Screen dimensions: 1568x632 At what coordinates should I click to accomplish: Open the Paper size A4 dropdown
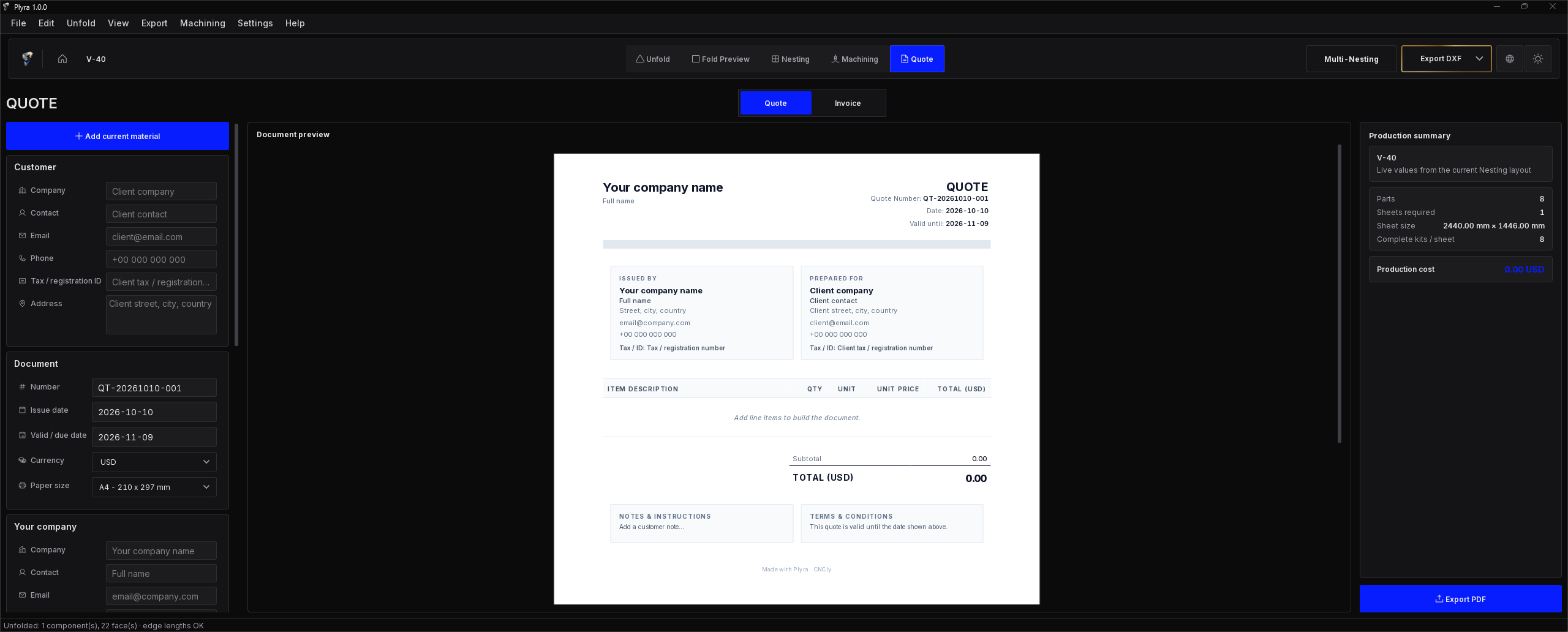tap(154, 487)
